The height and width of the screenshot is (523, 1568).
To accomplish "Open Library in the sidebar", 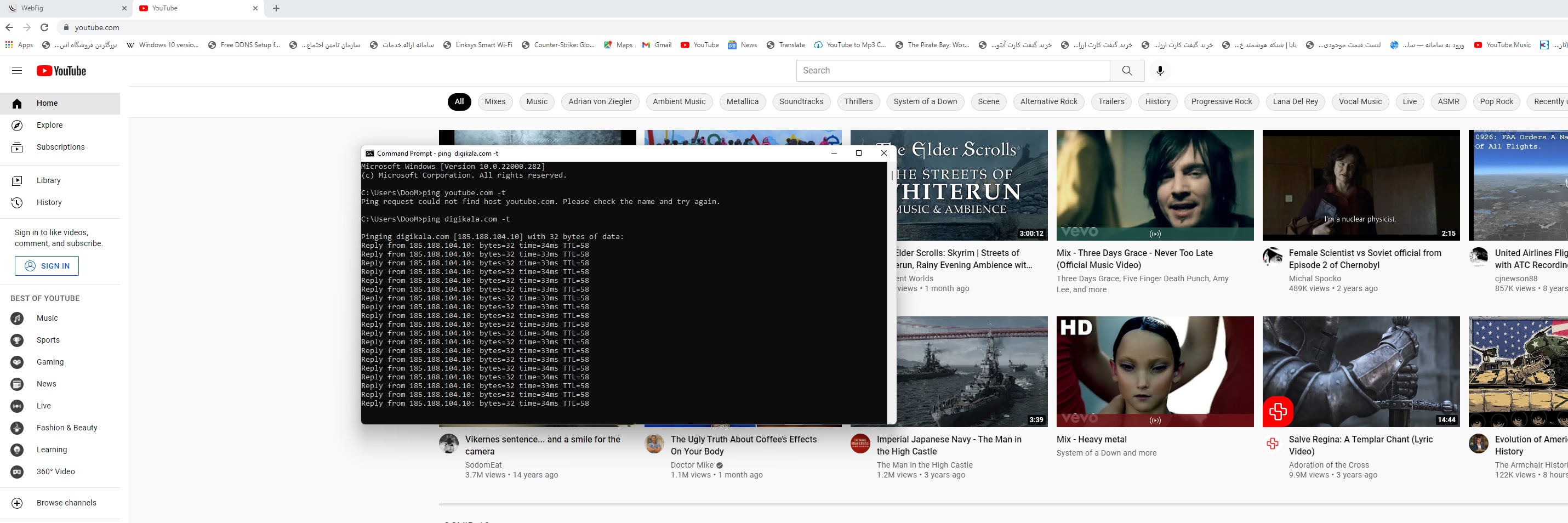I will [x=60, y=181].
